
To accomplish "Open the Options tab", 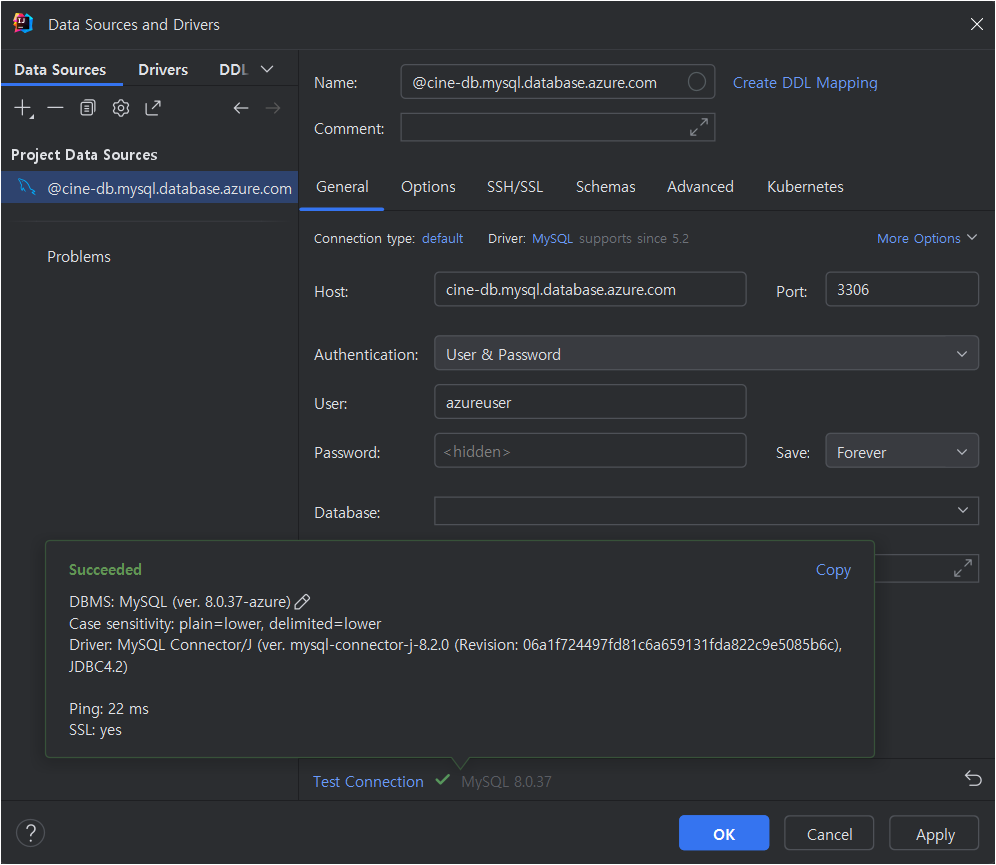I will [x=428, y=187].
